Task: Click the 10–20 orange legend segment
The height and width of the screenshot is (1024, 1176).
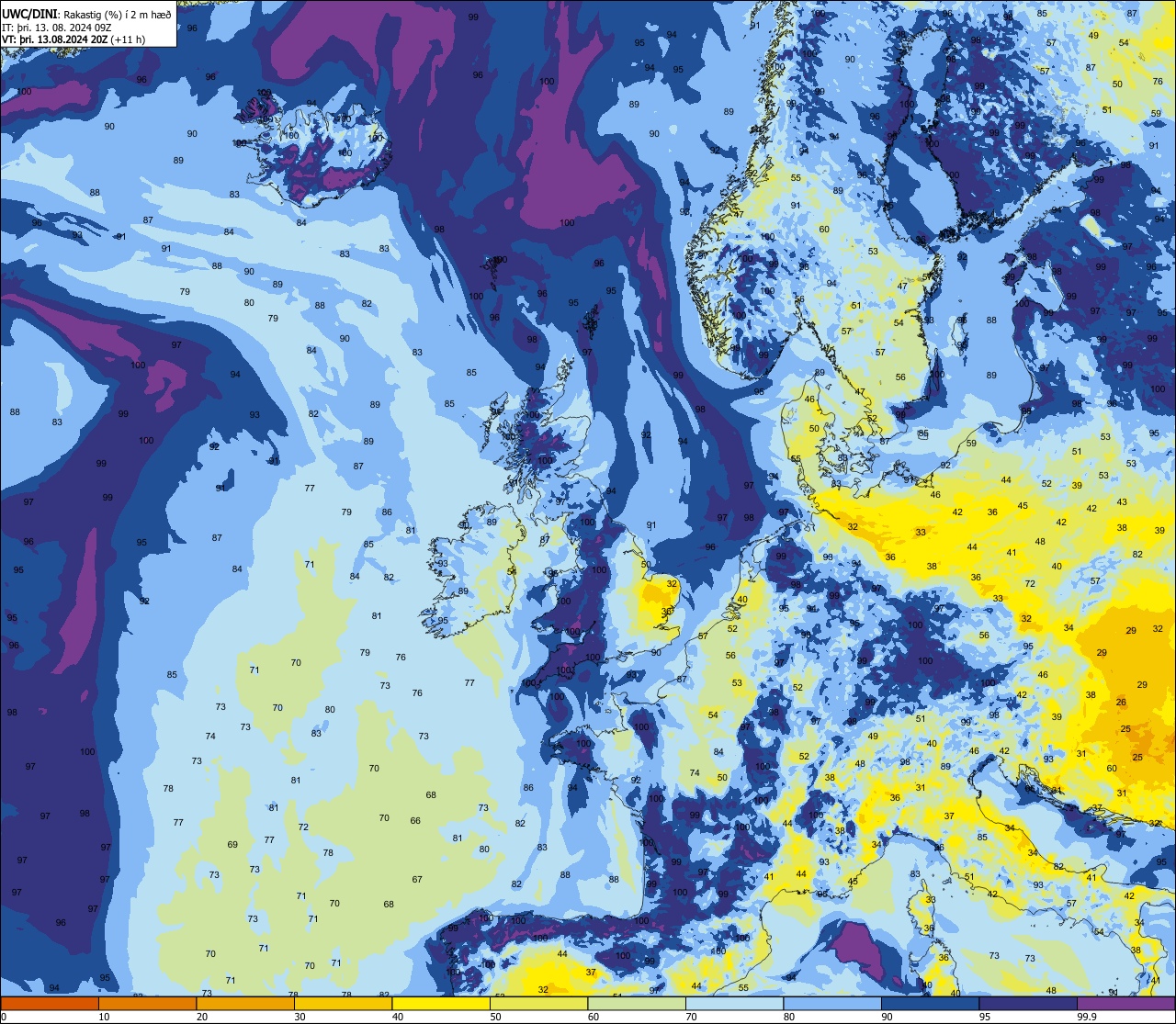Action: [147, 1004]
